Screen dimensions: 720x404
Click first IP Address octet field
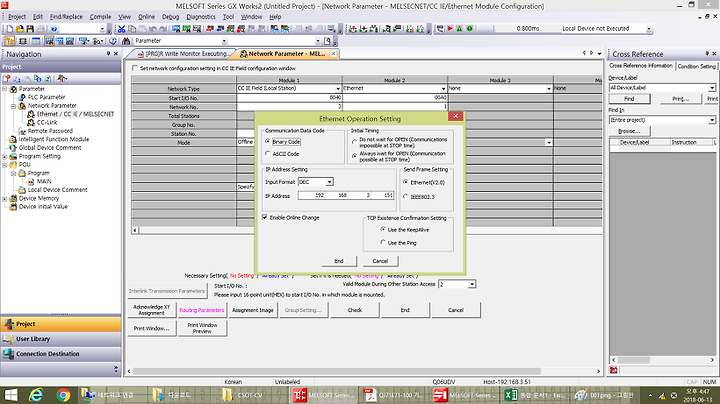pyautogui.click(x=312, y=196)
